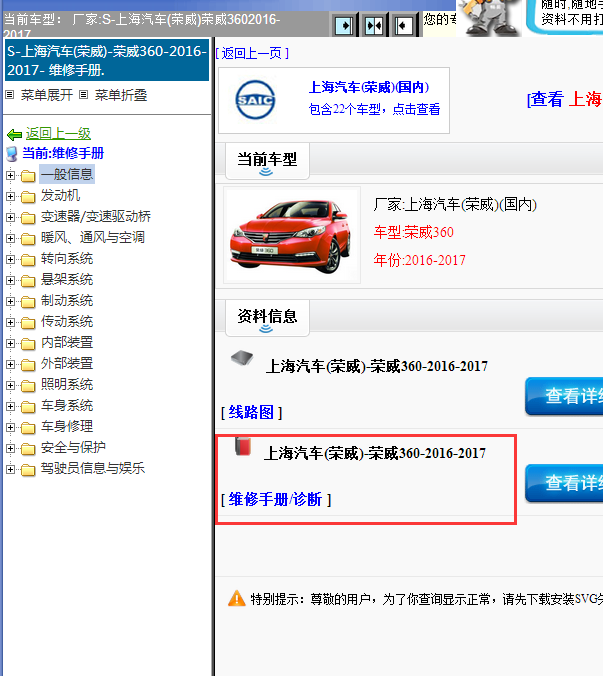Click the 菜单折叠 list icon

point(84,94)
